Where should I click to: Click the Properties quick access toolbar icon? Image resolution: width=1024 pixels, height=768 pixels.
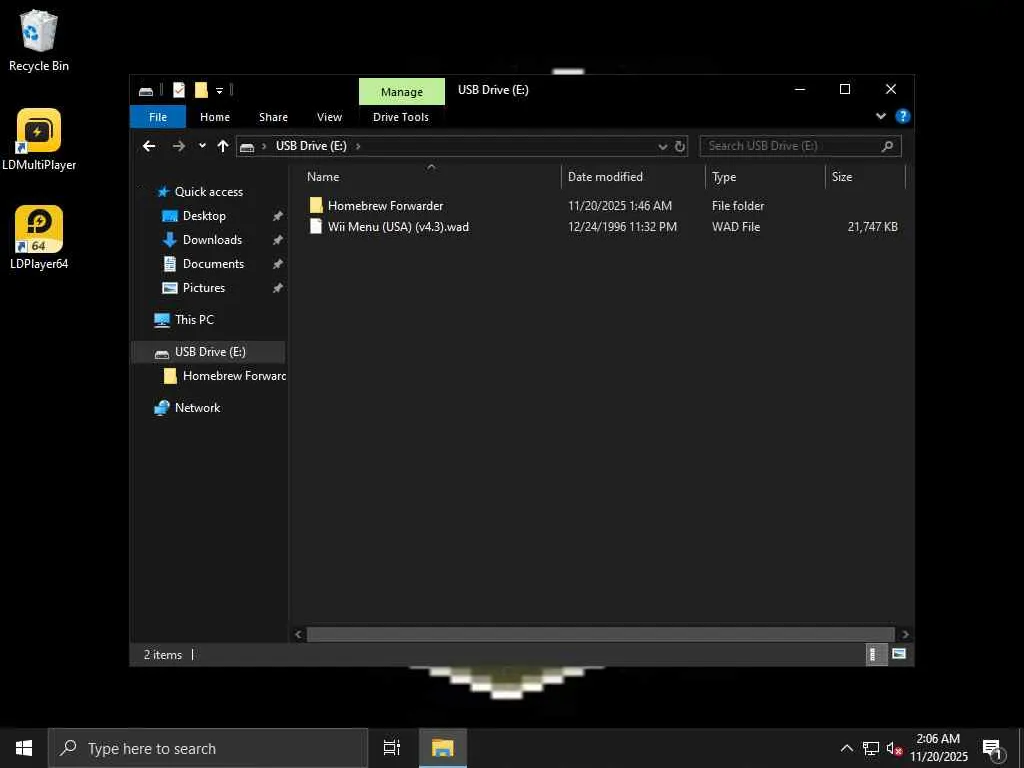[178, 90]
